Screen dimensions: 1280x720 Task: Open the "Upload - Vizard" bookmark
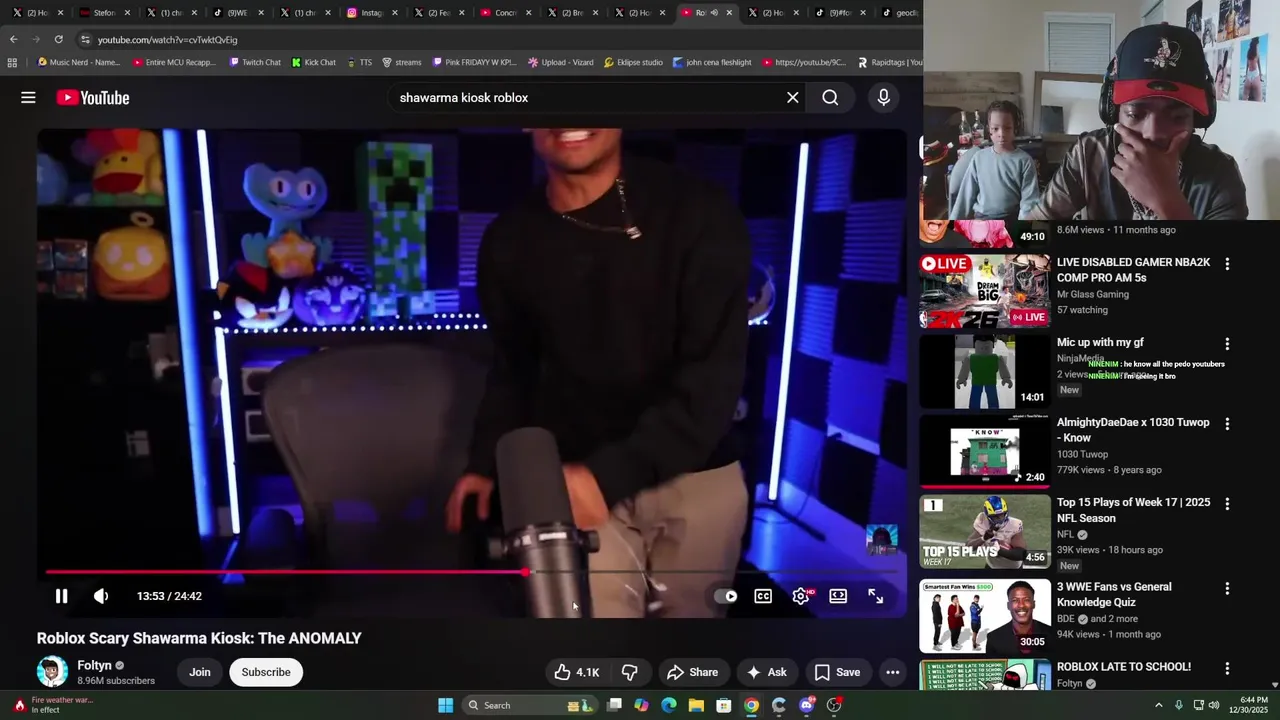point(561,62)
